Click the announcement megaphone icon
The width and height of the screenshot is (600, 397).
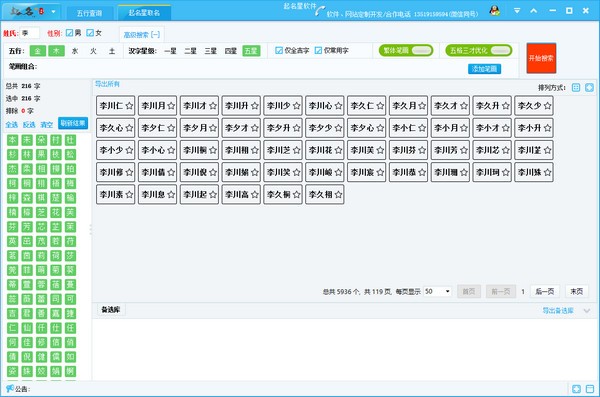pyautogui.click(x=10, y=389)
